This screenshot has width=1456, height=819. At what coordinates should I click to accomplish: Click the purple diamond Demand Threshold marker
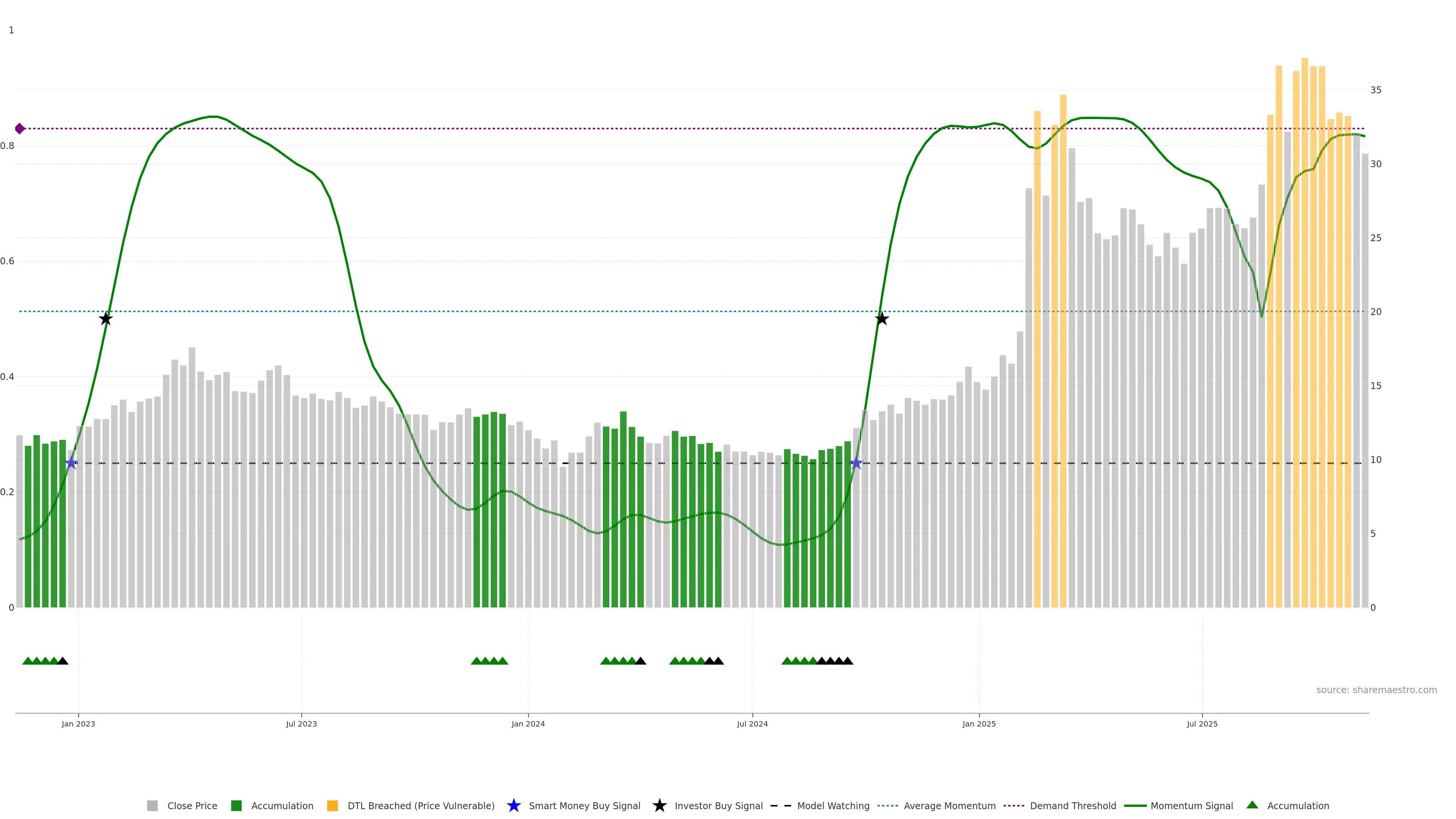coord(20,129)
